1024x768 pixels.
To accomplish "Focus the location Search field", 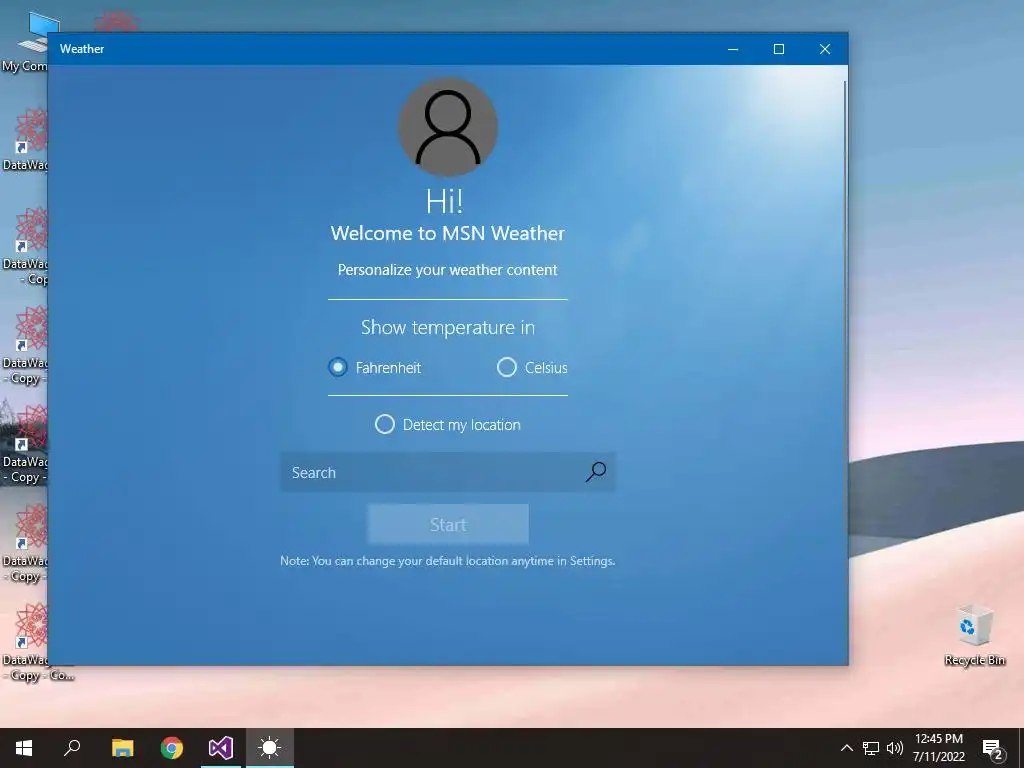I will (x=447, y=472).
